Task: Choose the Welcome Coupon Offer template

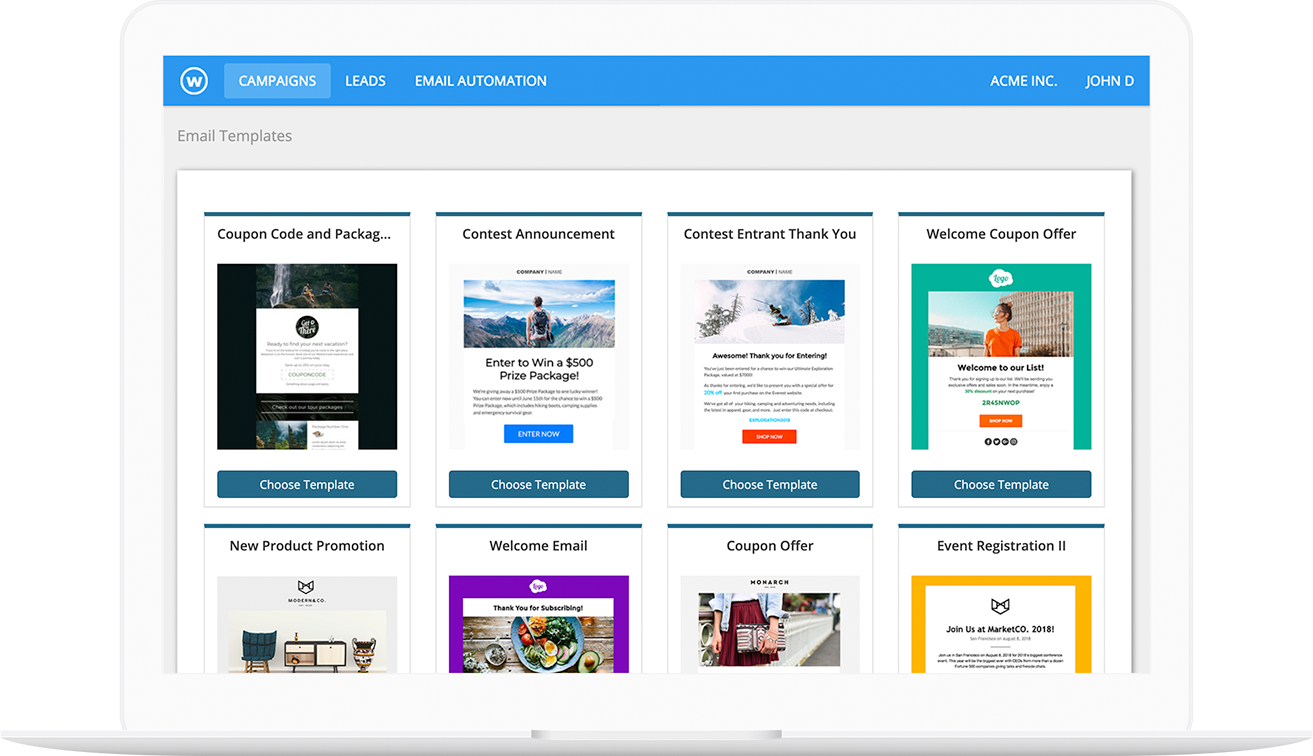Action: click(1001, 484)
